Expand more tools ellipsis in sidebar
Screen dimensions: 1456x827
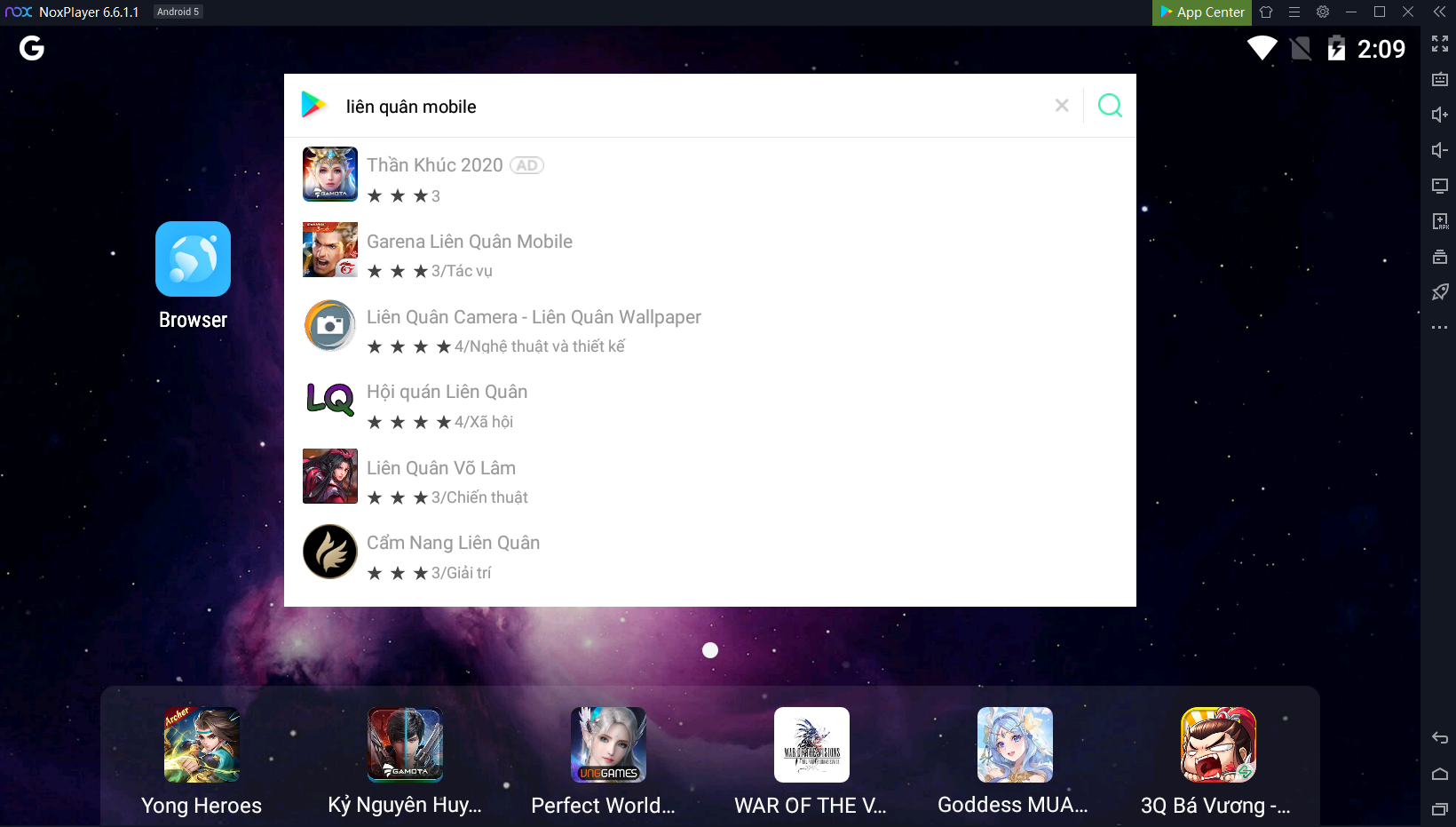coord(1440,328)
